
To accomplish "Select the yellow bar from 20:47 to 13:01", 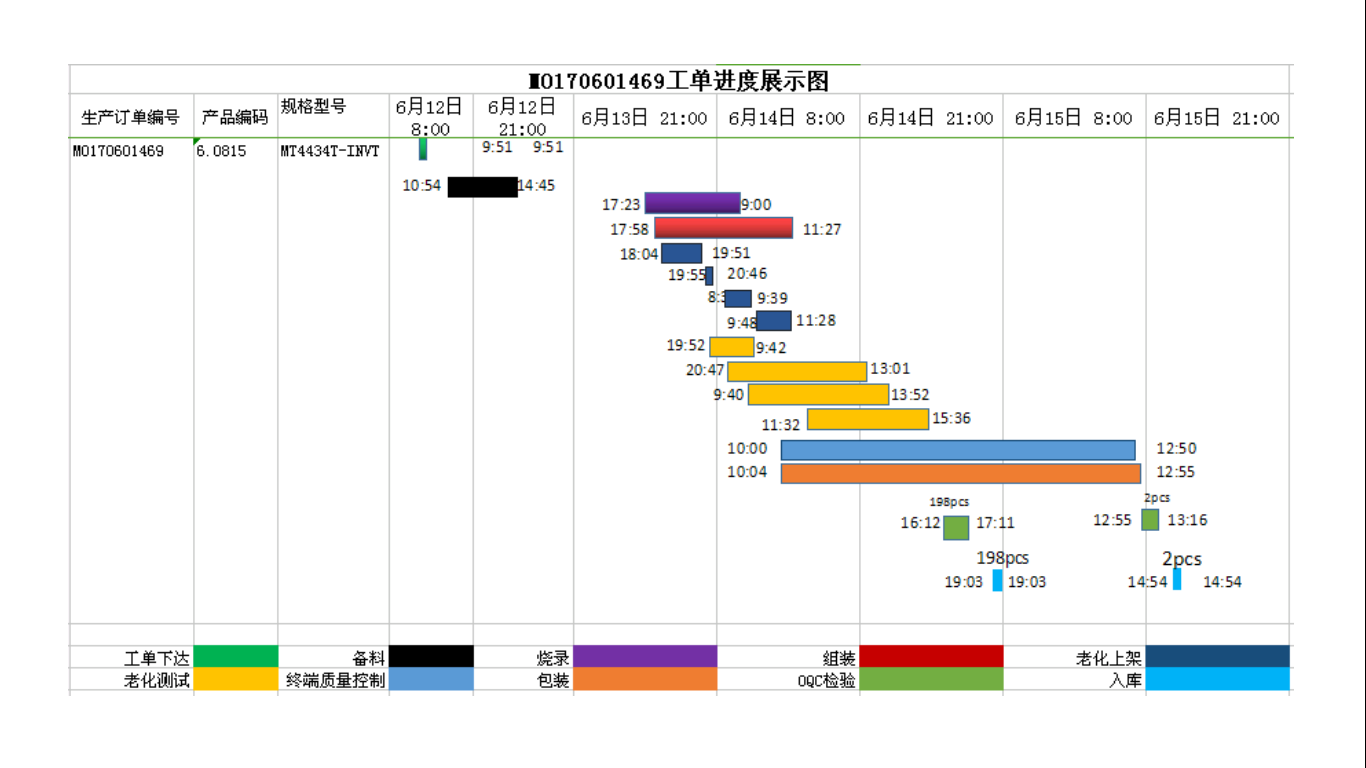I will [x=797, y=371].
